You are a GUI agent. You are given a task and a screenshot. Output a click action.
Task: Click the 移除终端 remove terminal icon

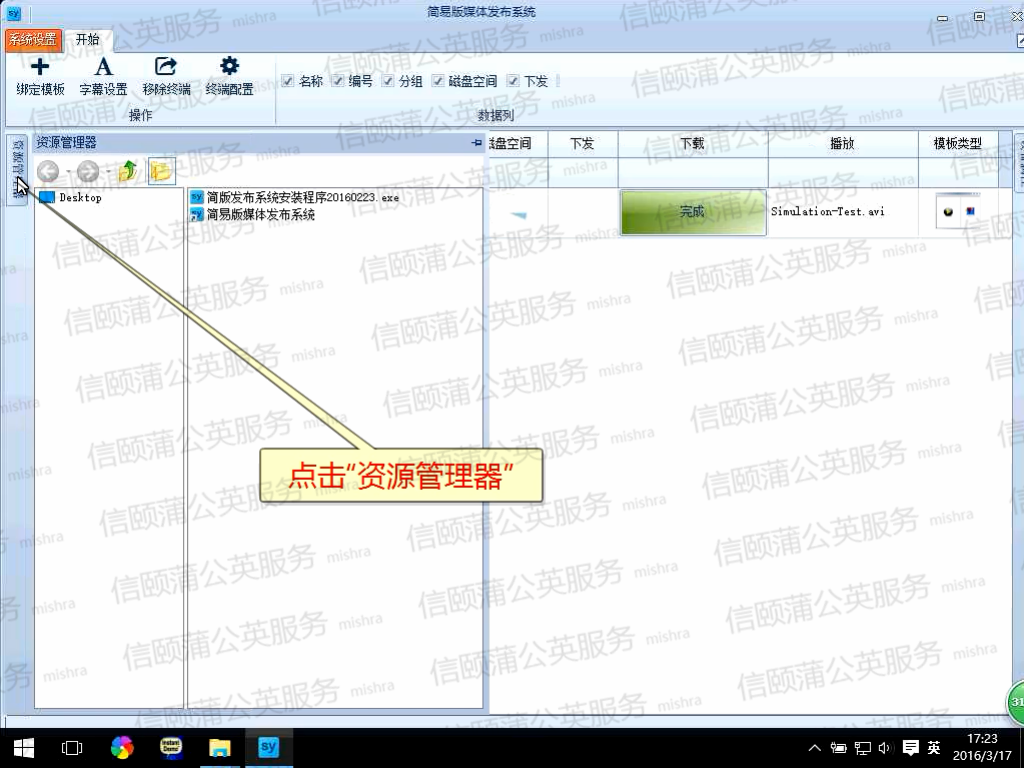pyautogui.click(x=166, y=67)
